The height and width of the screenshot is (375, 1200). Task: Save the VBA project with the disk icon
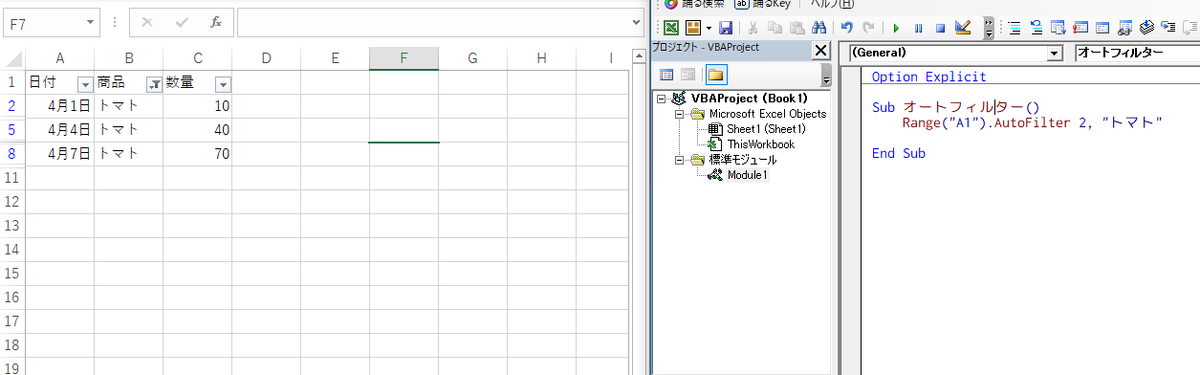pyautogui.click(x=725, y=28)
